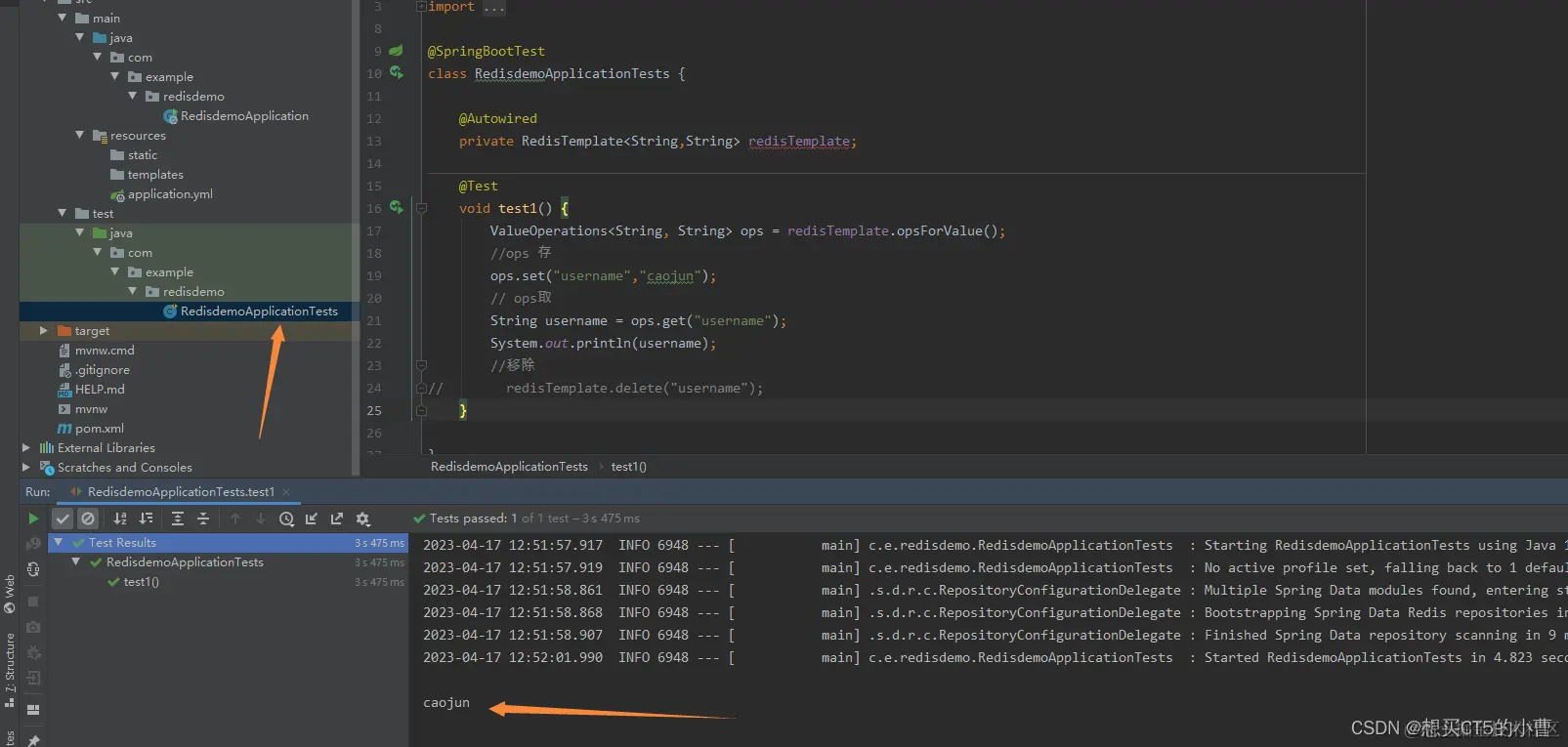This screenshot has width=1568, height=747.
Task: Sort test results by duration
Action: coord(147,519)
